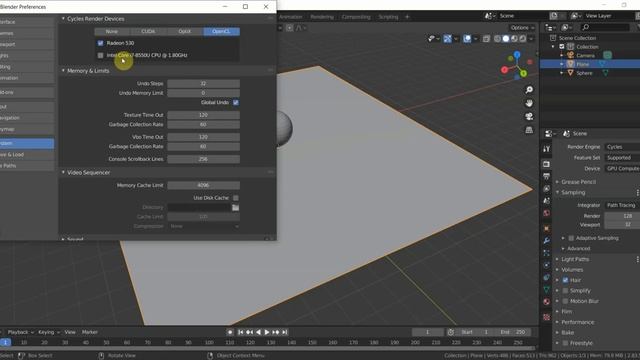Jump to timeline end frame
This screenshot has width=640, height=360.
pos(285,332)
